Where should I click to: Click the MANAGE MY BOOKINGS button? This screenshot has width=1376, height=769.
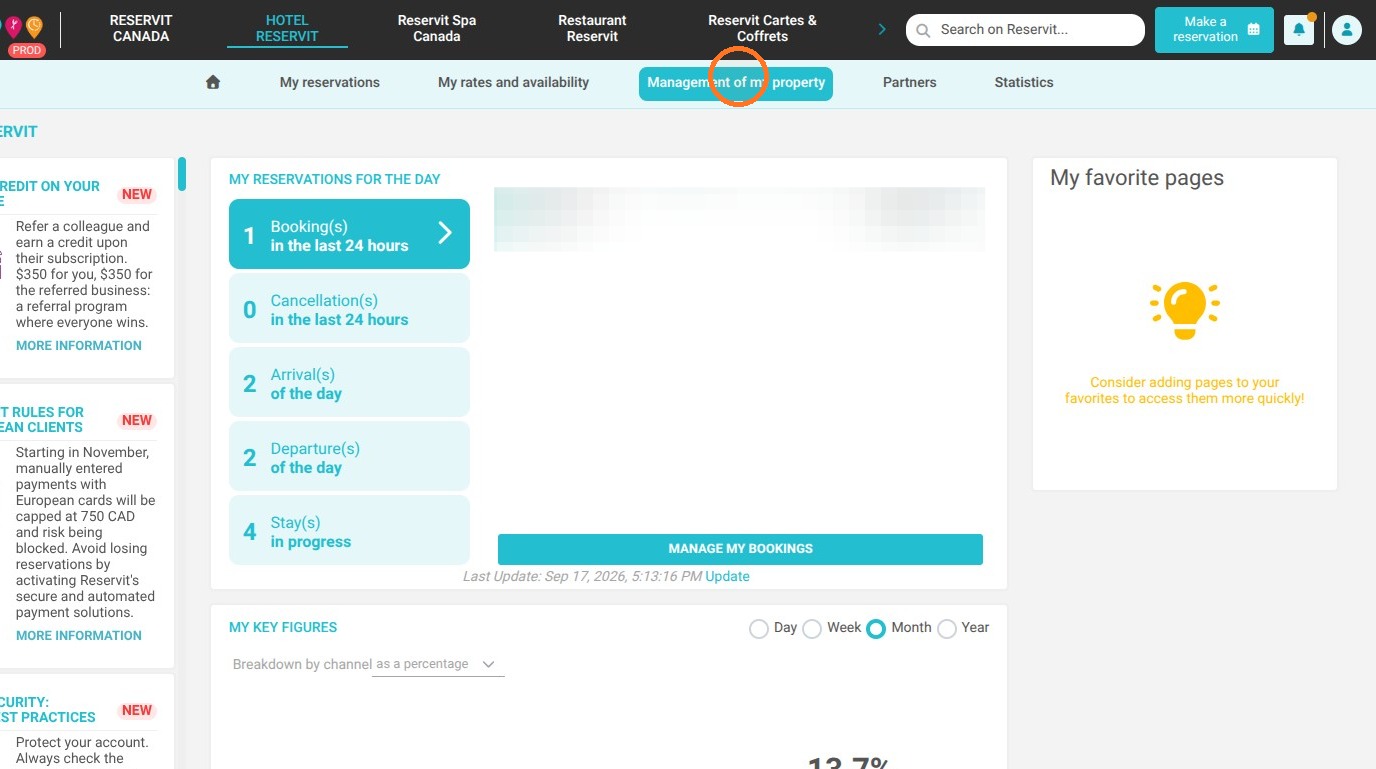[x=740, y=549]
